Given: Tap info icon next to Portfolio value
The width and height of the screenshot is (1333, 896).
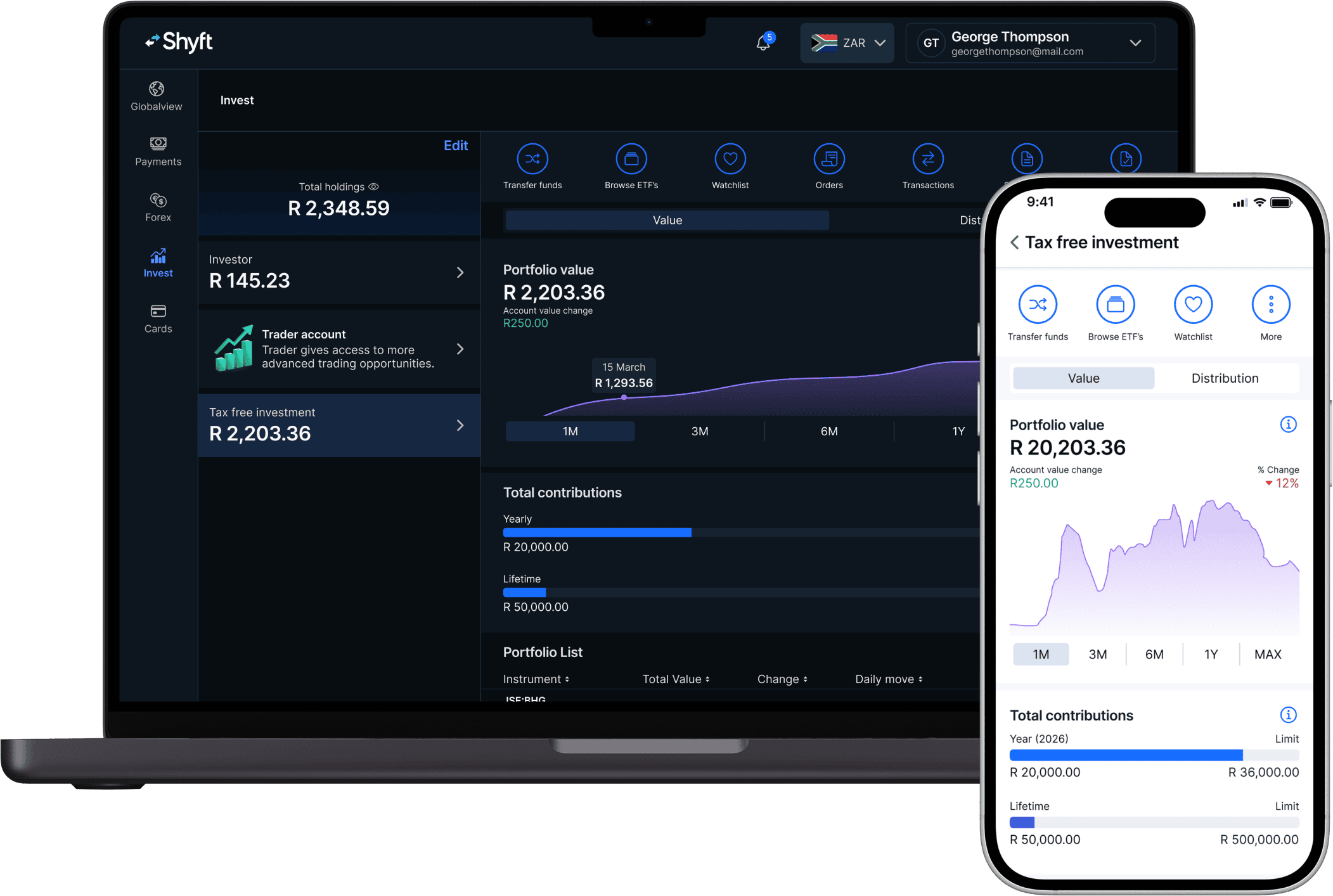Looking at the screenshot, I should pyautogui.click(x=1288, y=425).
